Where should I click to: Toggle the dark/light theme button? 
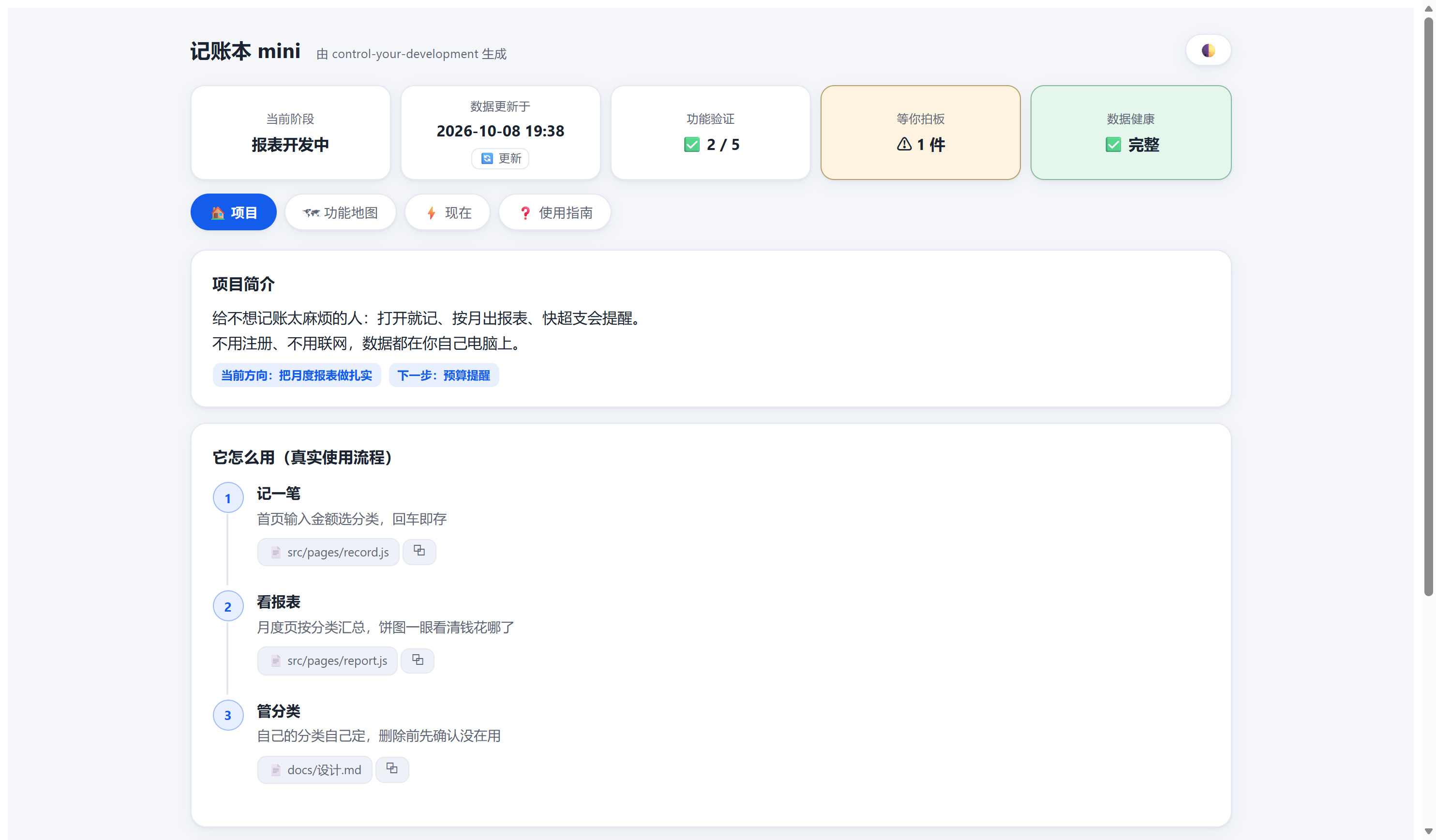pos(1208,51)
